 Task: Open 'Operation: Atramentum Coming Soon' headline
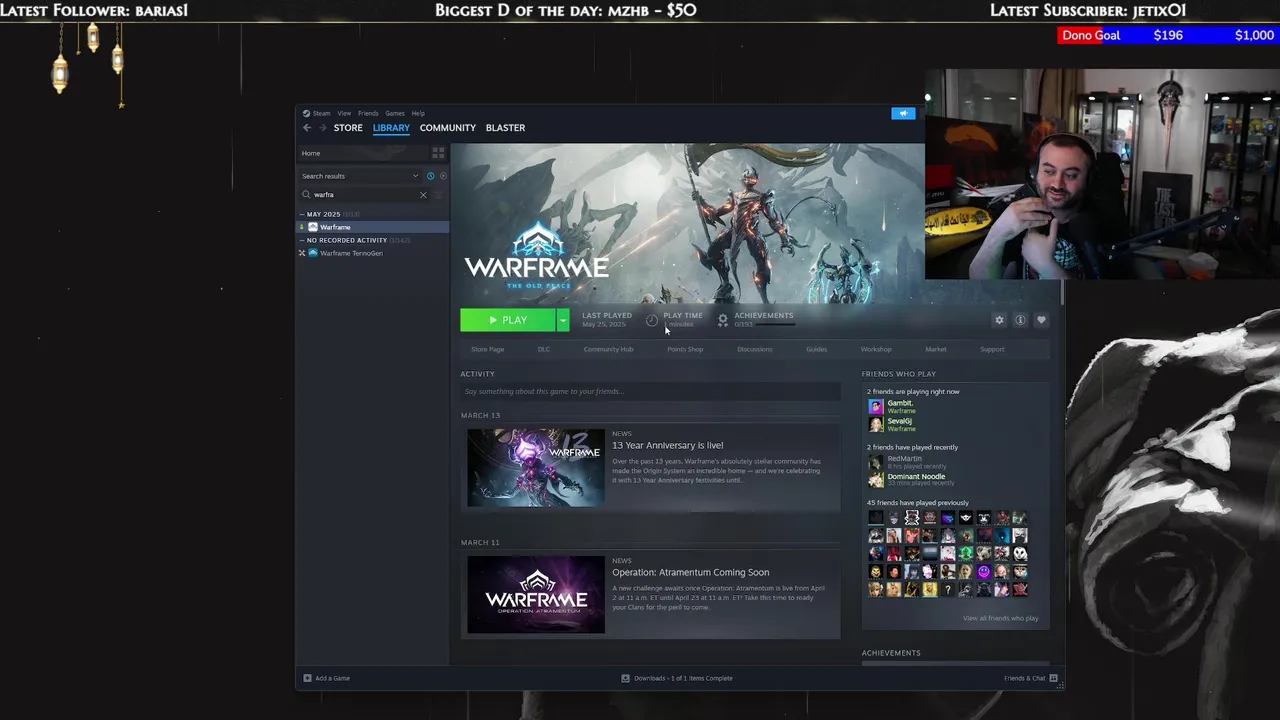[x=691, y=572]
